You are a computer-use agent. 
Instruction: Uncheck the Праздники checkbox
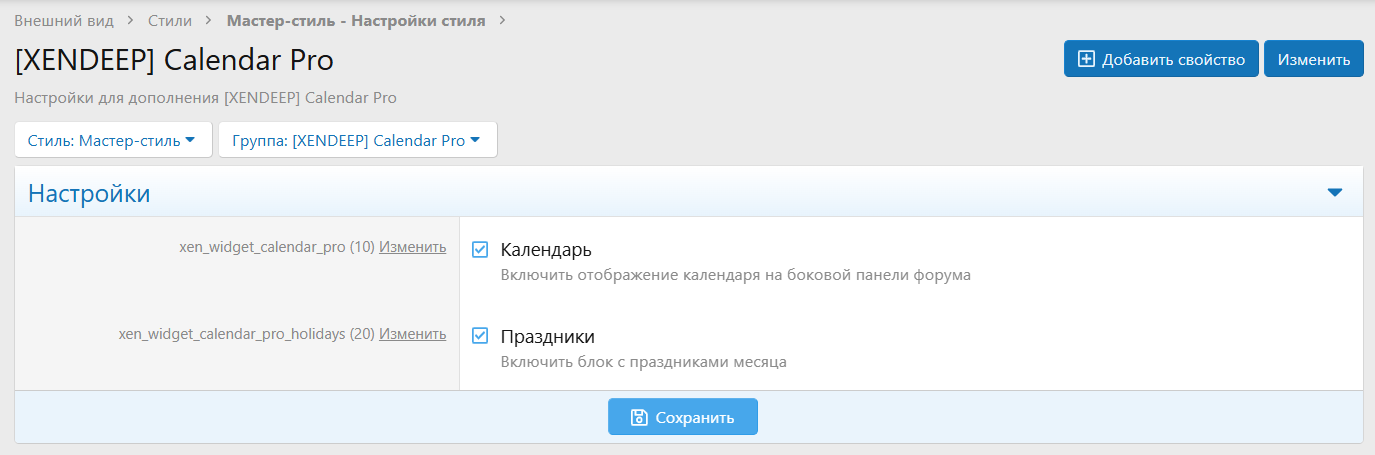480,336
